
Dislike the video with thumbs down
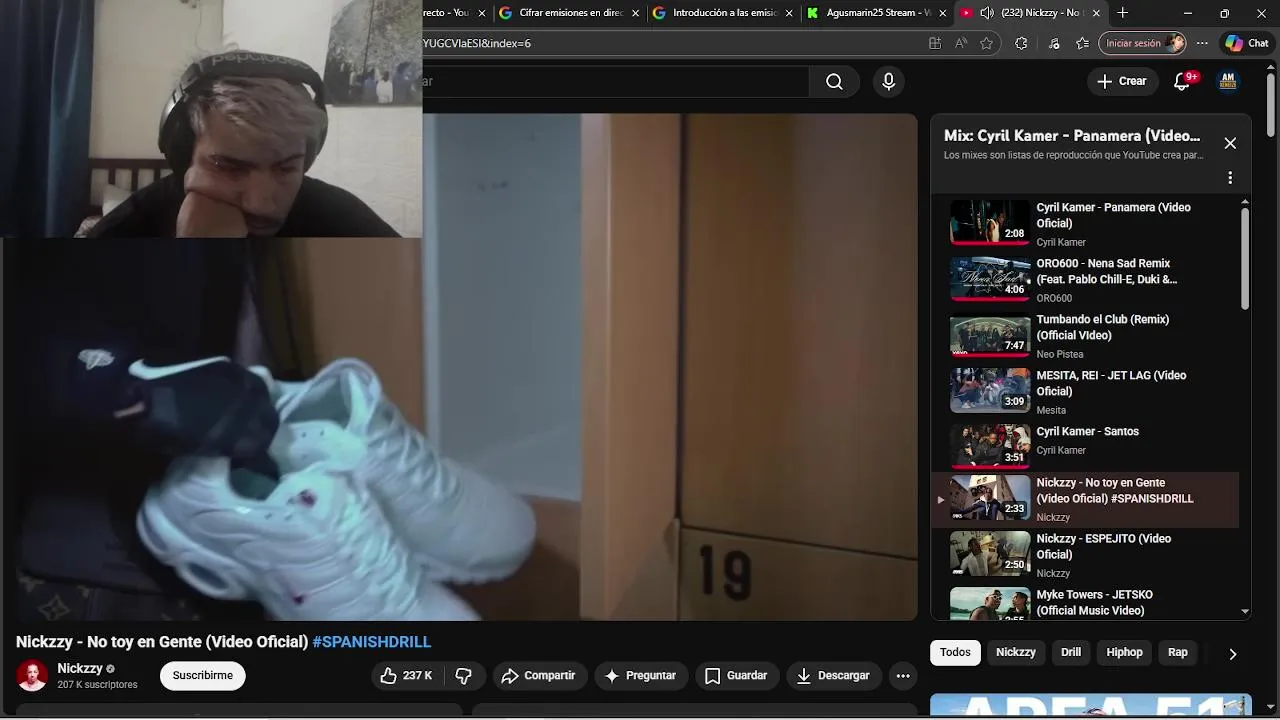coord(463,676)
